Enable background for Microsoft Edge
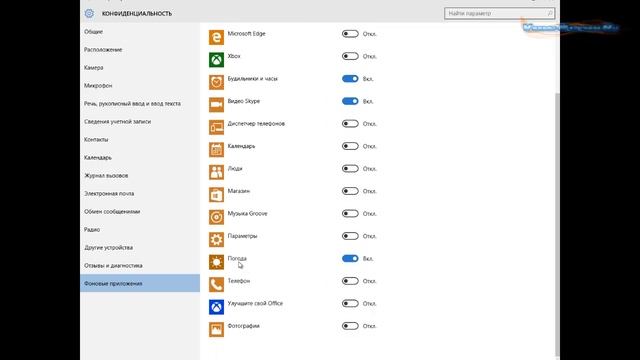 pyautogui.click(x=350, y=34)
